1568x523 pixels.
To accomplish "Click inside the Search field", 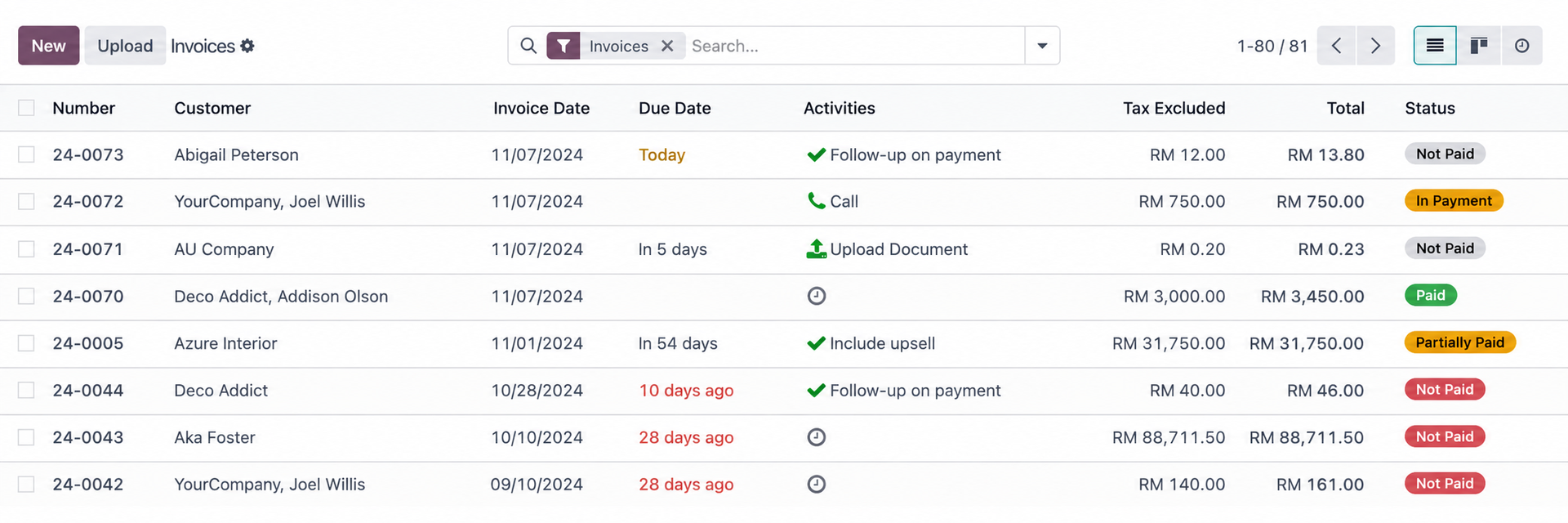I will tap(849, 46).
